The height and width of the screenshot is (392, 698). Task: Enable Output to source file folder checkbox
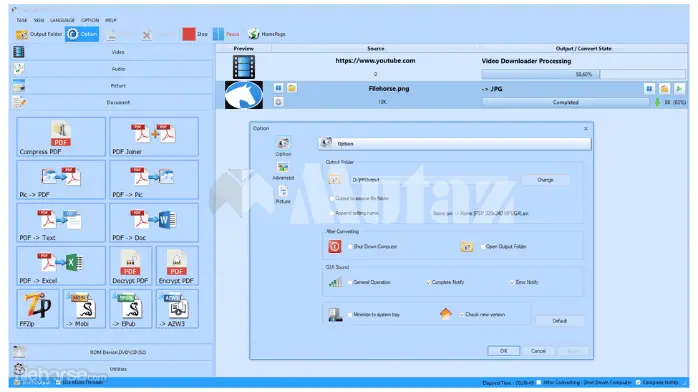click(x=332, y=198)
